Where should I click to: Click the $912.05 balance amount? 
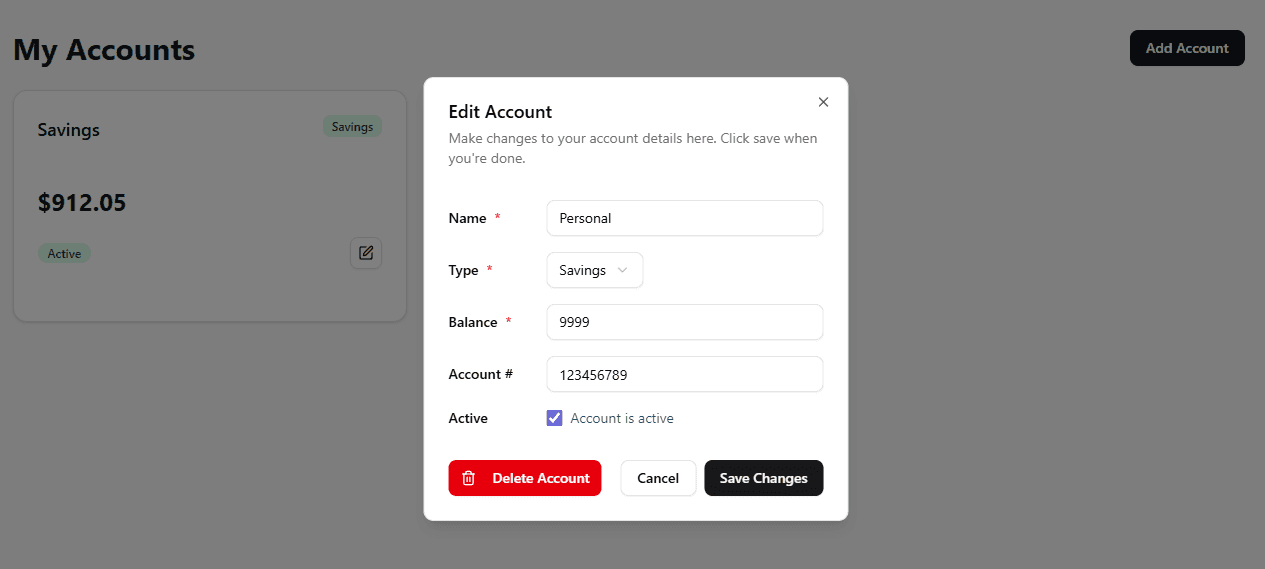[x=82, y=203]
